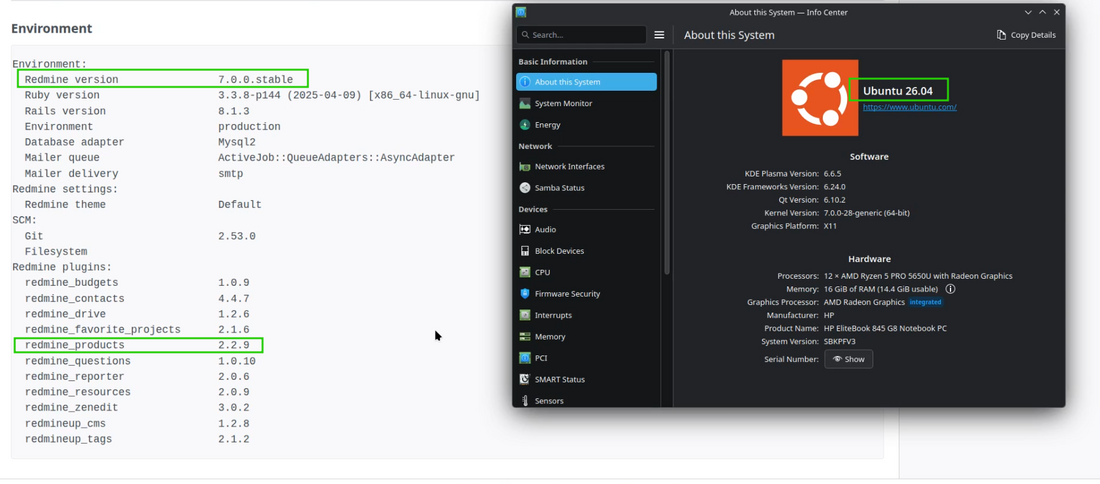The image size is (1100, 484).
Task: Open the hamburger menu next to search
Action: pyautogui.click(x=659, y=34)
